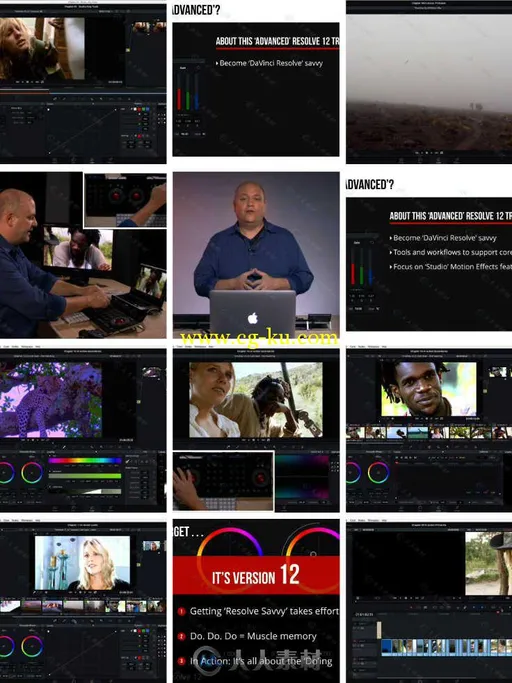Open the Color page icon in leopard screenshot
Image resolution: width=512 pixels, height=683 pixels.
click(x=92, y=508)
